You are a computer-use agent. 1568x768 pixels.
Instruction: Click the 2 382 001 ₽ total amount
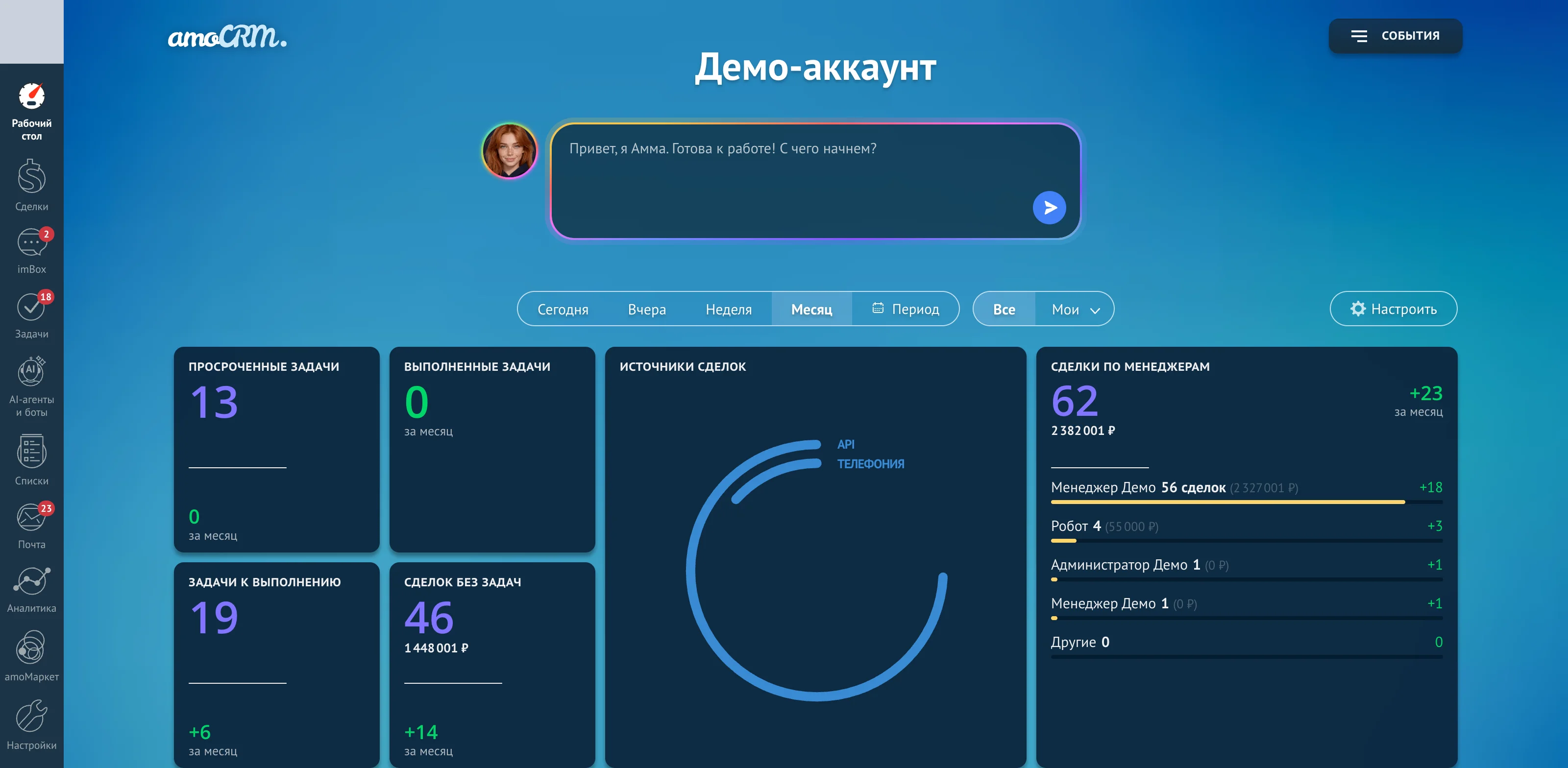point(1083,431)
